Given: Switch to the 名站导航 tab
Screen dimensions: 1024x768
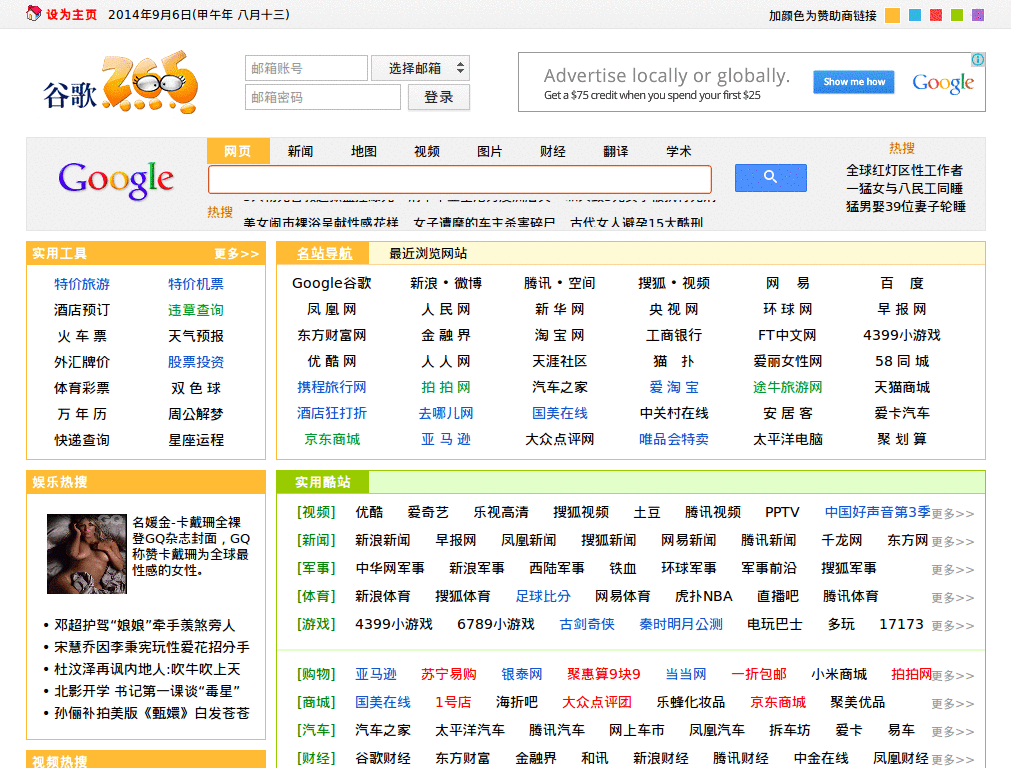Looking at the screenshot, I should tap(325, 253).
